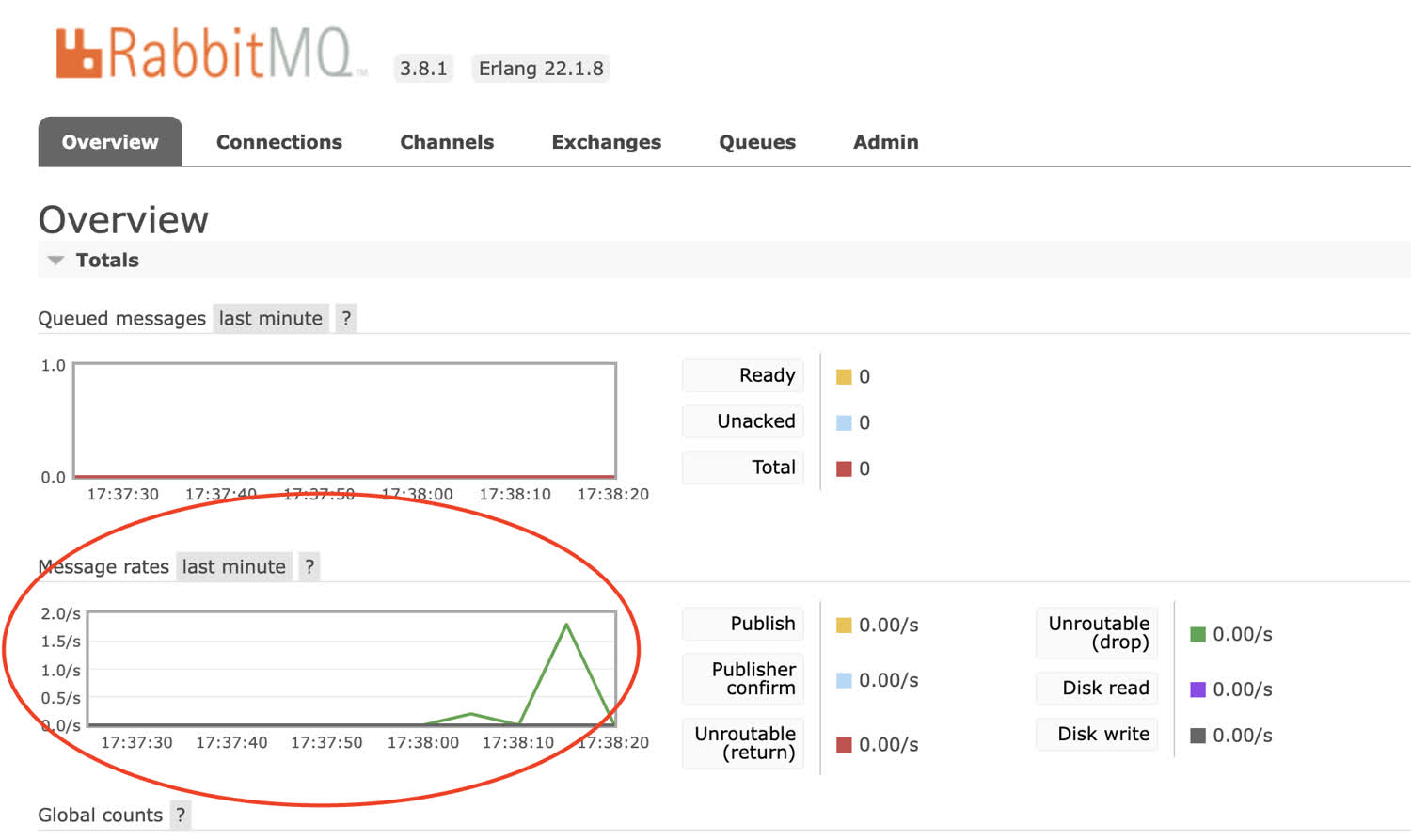Go to the Channels tab
Image resolution: width=1411 pixels, height=840 pixels.
447,142
